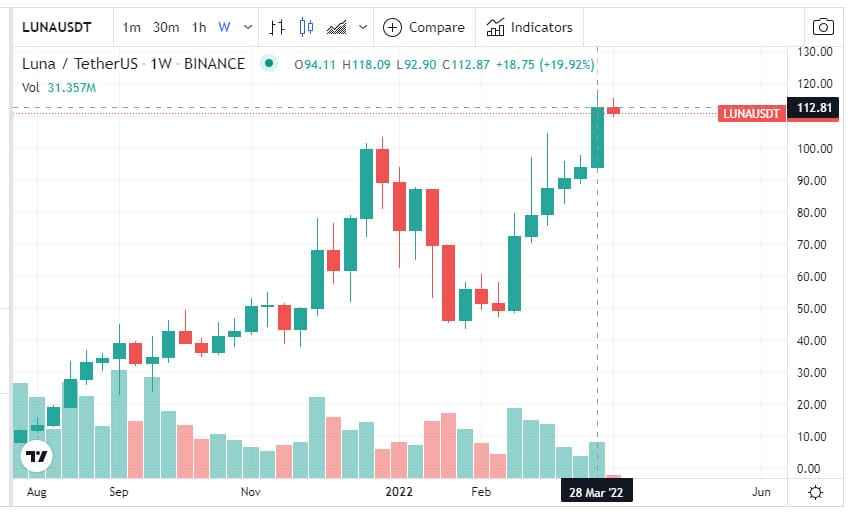853x513 pixels.
Task: Open the Indicators menu
Action: tap(529, 27)
